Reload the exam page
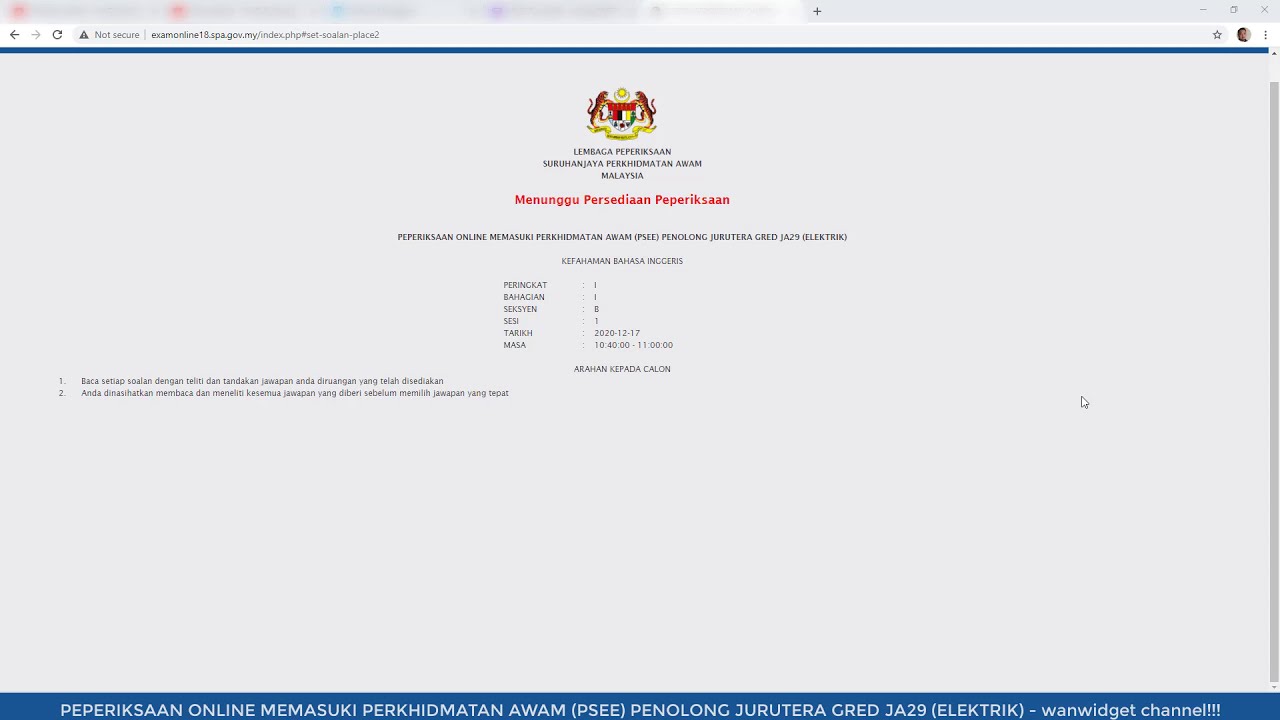Image resolution: width=1280 pixels, height=720 pixels. [57, 35]
